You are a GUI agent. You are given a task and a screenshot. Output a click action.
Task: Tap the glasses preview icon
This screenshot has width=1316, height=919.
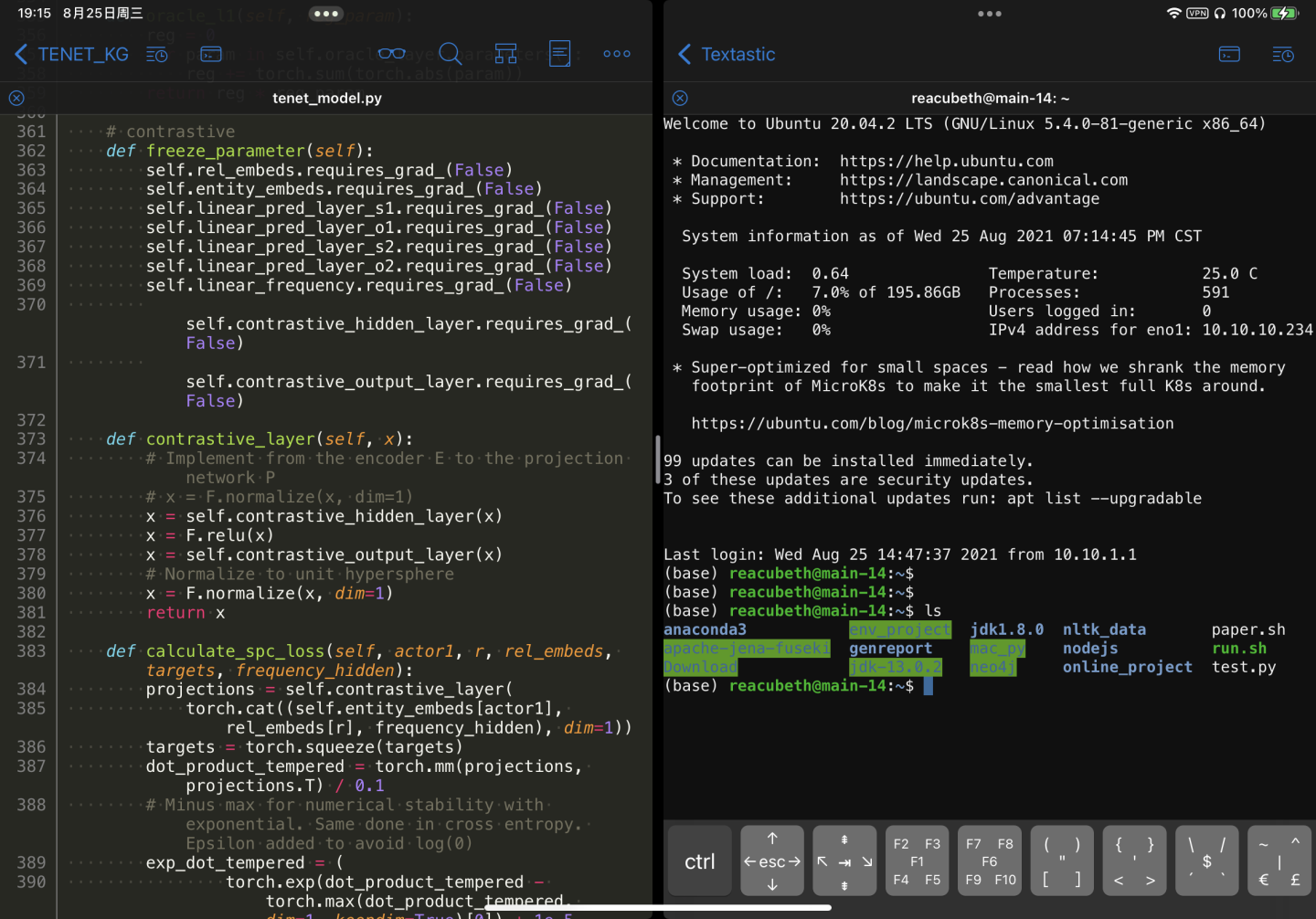pos(391,54)
